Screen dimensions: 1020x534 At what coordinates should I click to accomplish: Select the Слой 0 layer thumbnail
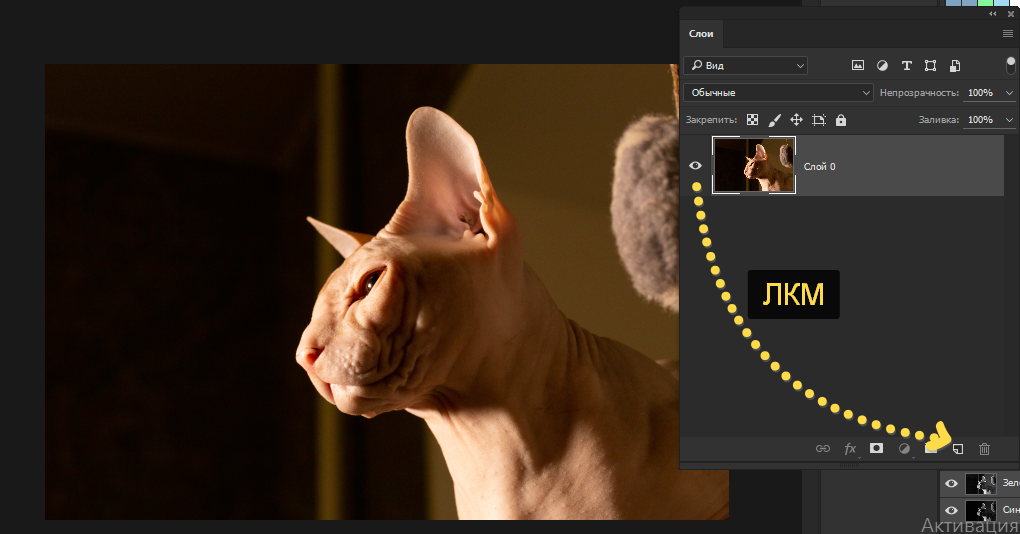pyautogui.click(x=754, y=165)
